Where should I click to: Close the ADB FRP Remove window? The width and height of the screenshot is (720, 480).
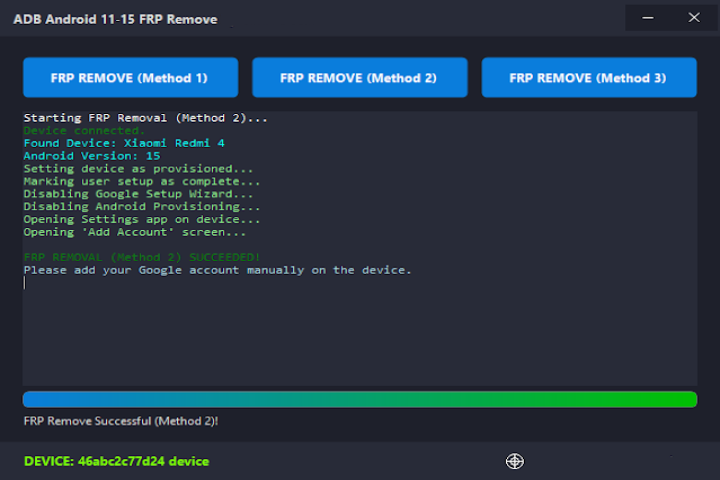coord(694,18)
